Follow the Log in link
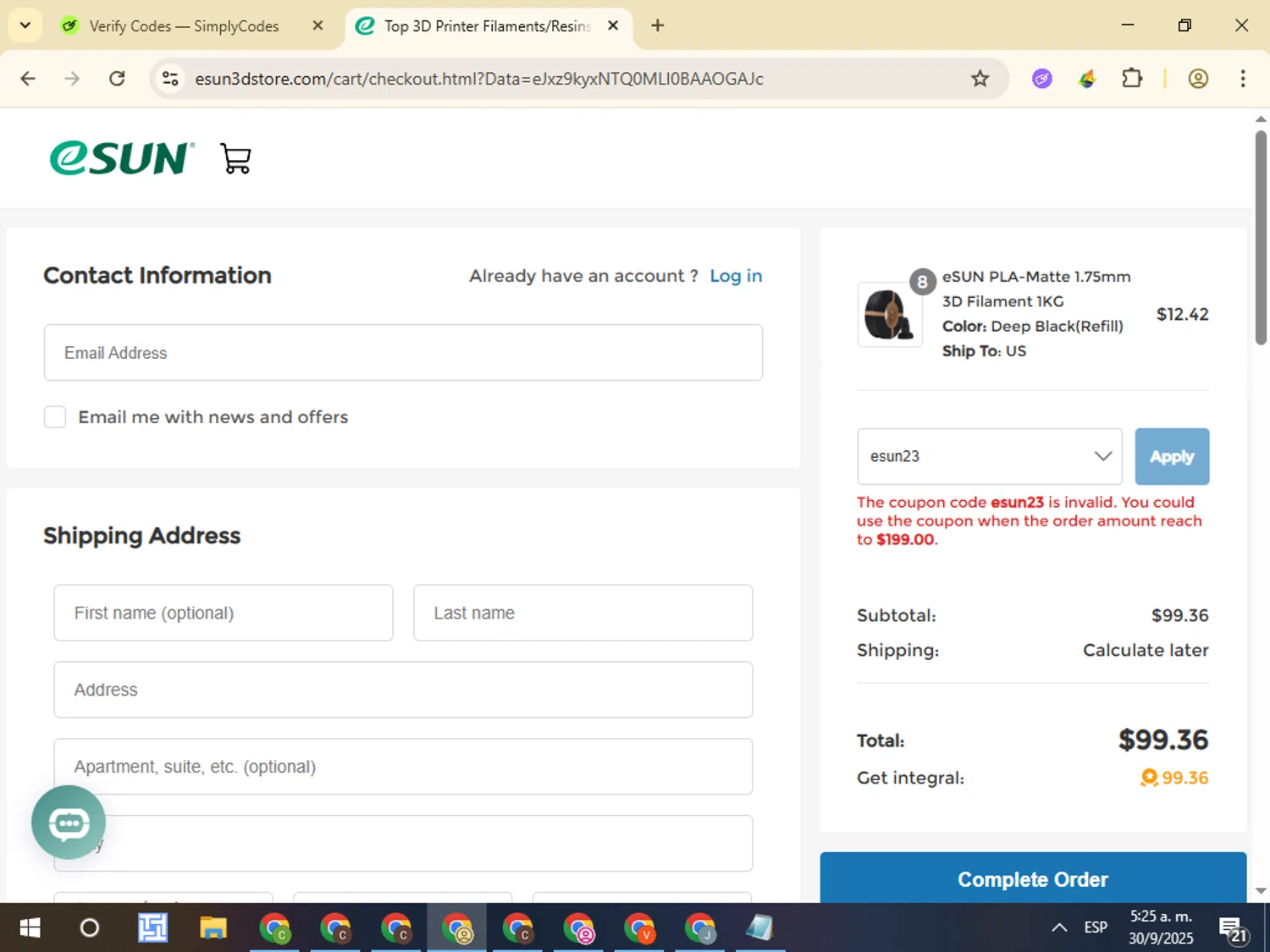The width and height of the screenshot is (1270, 952). click(x=736, y=276)
